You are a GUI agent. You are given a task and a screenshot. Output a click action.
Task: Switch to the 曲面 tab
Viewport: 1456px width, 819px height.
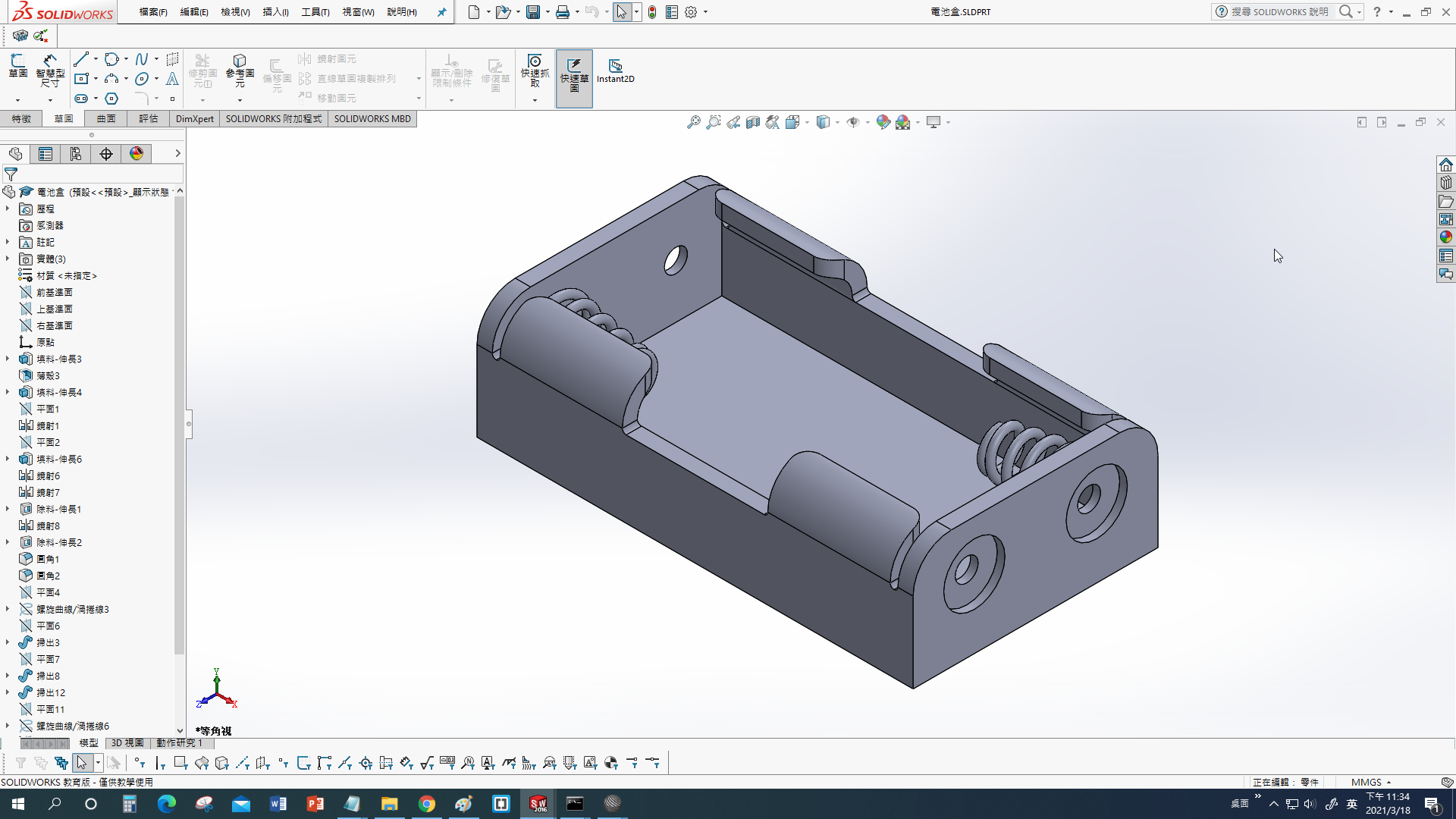click(106, 118)
